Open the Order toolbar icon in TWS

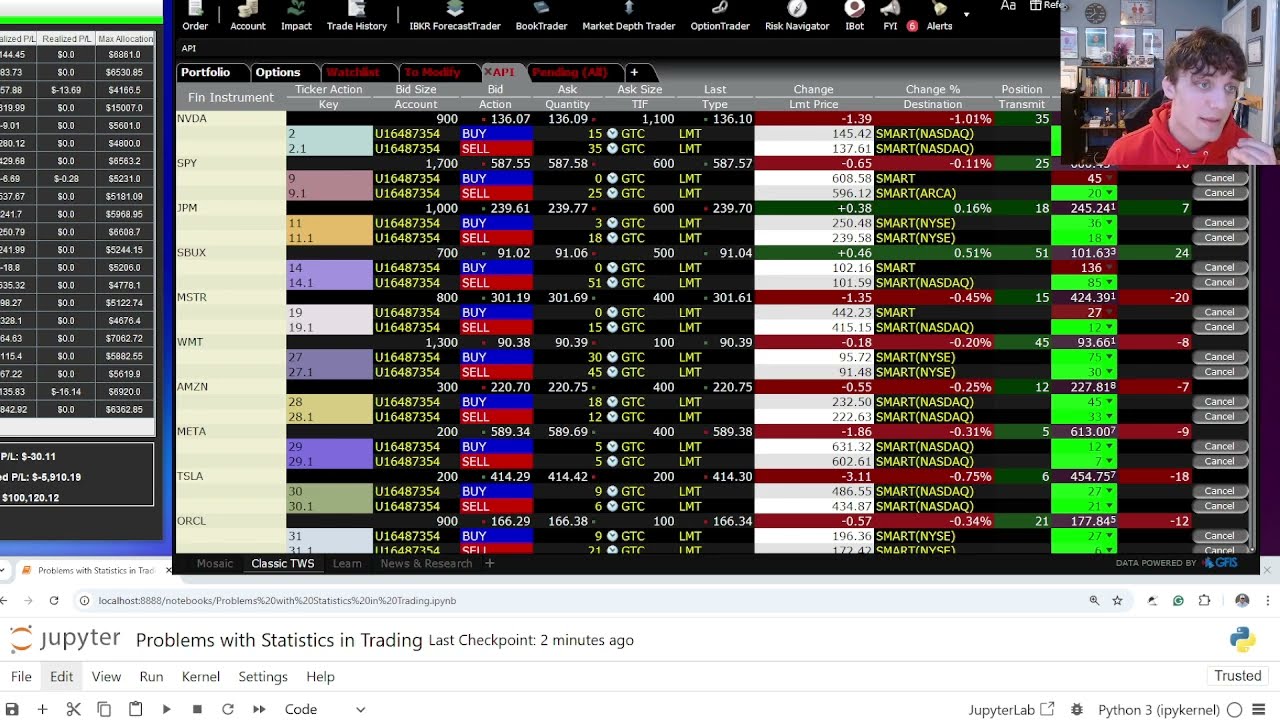(195, 16)
